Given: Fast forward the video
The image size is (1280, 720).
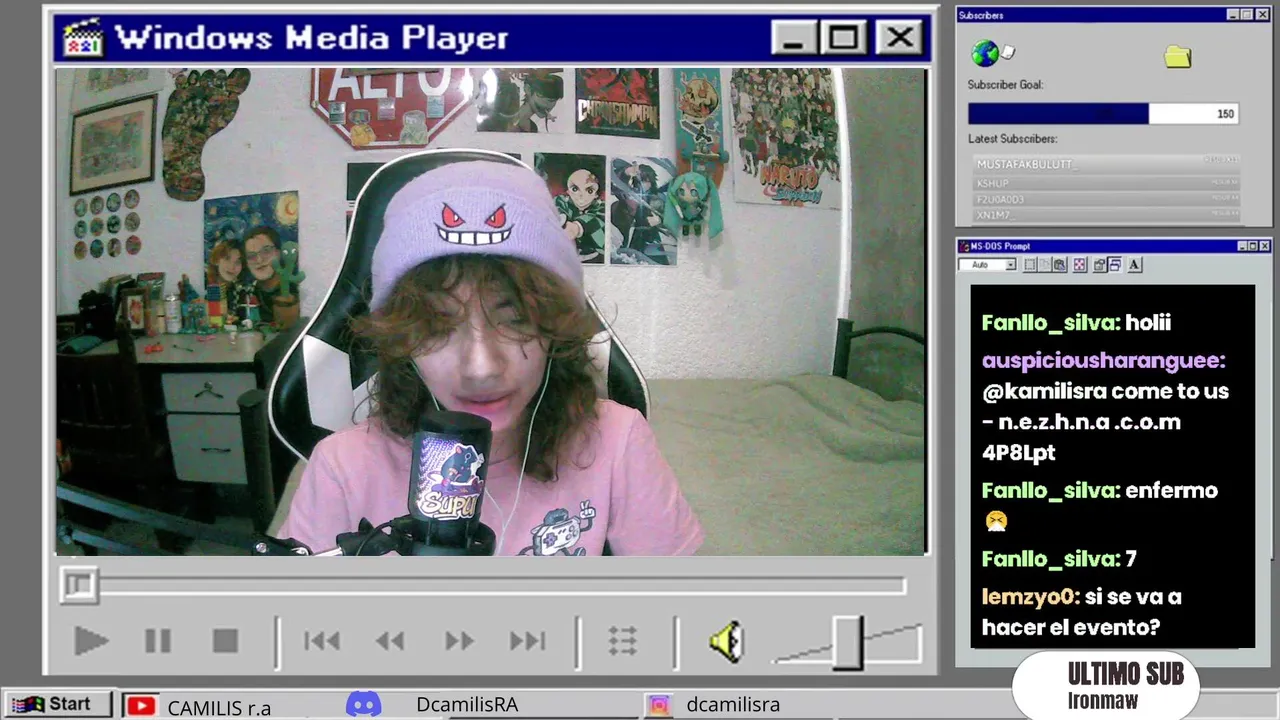Looking at the screenshot, I should click(459, 641).
